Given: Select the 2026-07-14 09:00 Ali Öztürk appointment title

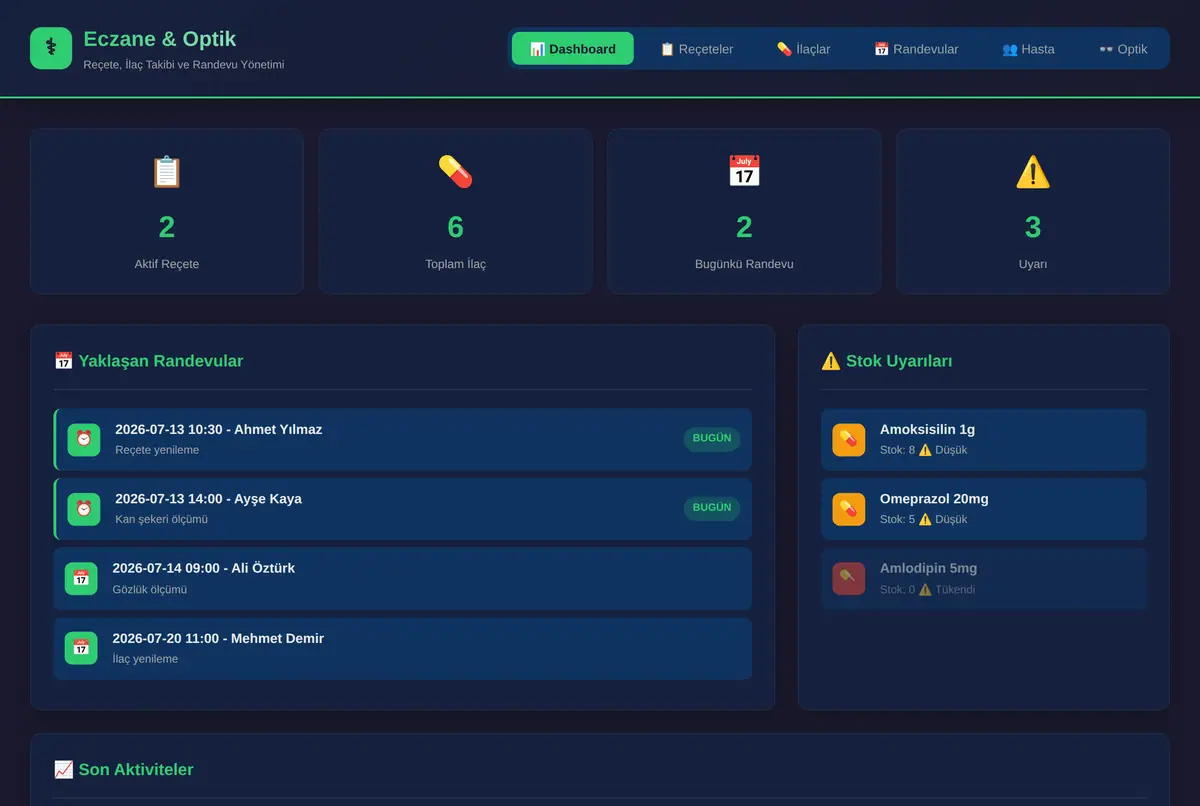Looking at the screenshot, I should pyautogui.click(x=204, y=568).
